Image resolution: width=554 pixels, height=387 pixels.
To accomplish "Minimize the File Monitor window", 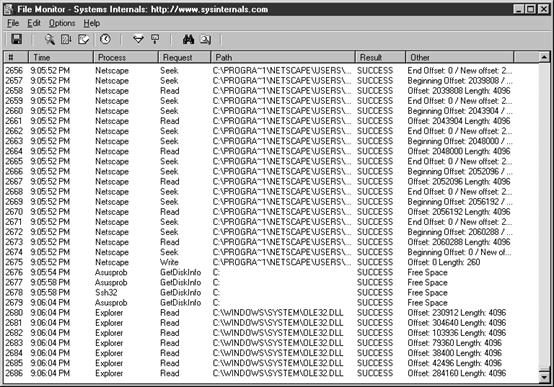I will pos(518,9).
